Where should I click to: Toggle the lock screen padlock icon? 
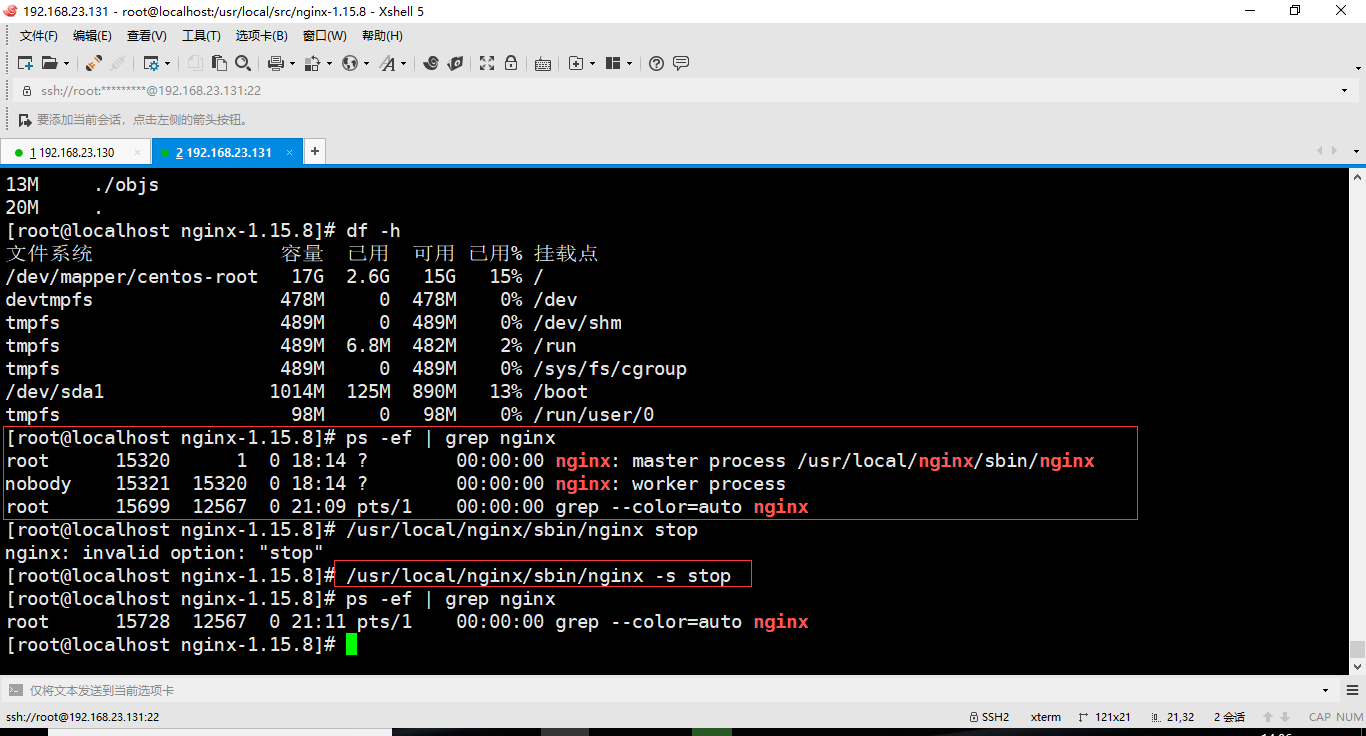[512, 63]
